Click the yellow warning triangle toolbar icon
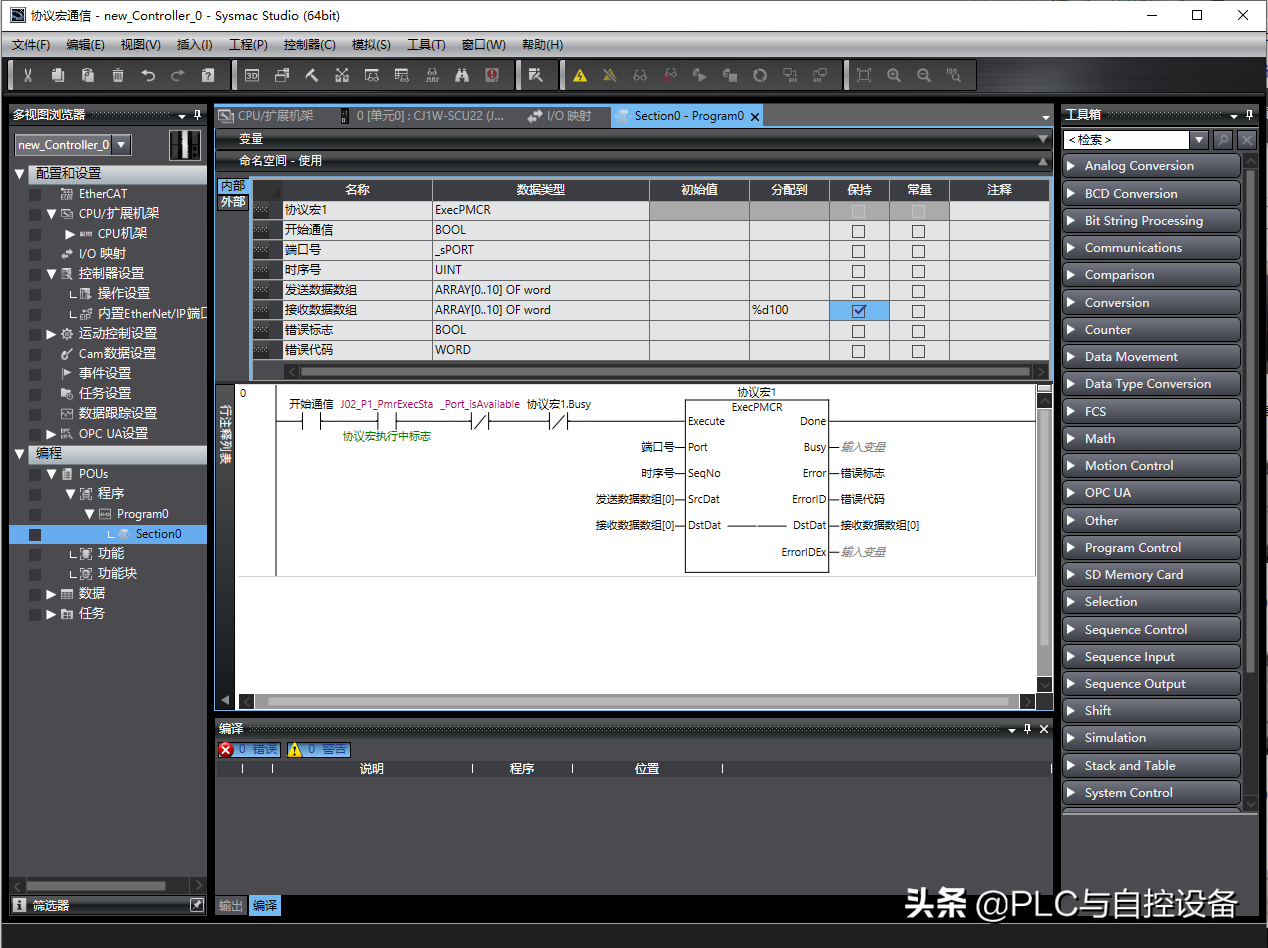Viewport: 1268px width, 948px height. click(580, 75)
